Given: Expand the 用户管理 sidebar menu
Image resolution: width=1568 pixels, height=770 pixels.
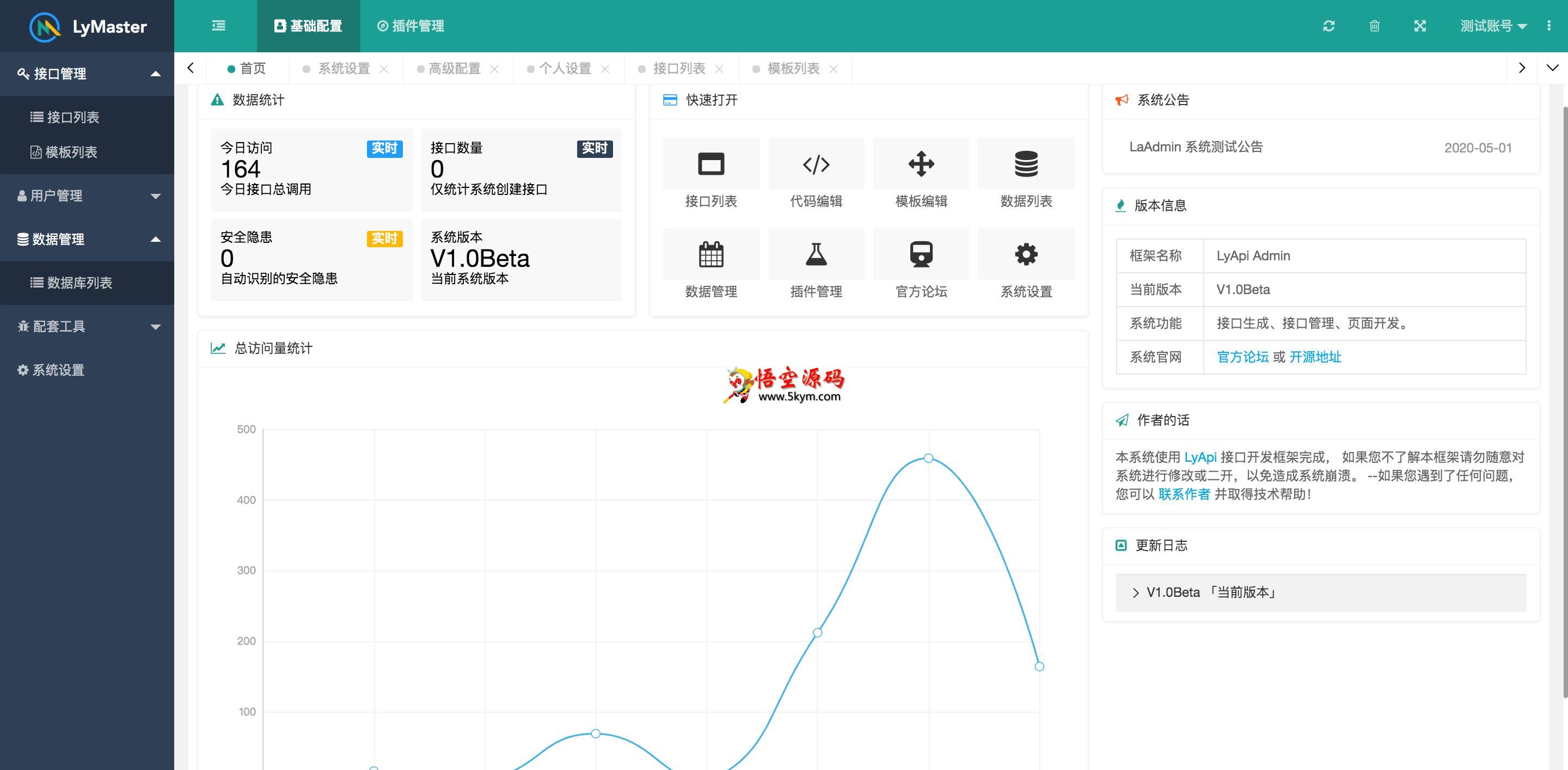Looking at the screenshot, I should tap(87, 195).
